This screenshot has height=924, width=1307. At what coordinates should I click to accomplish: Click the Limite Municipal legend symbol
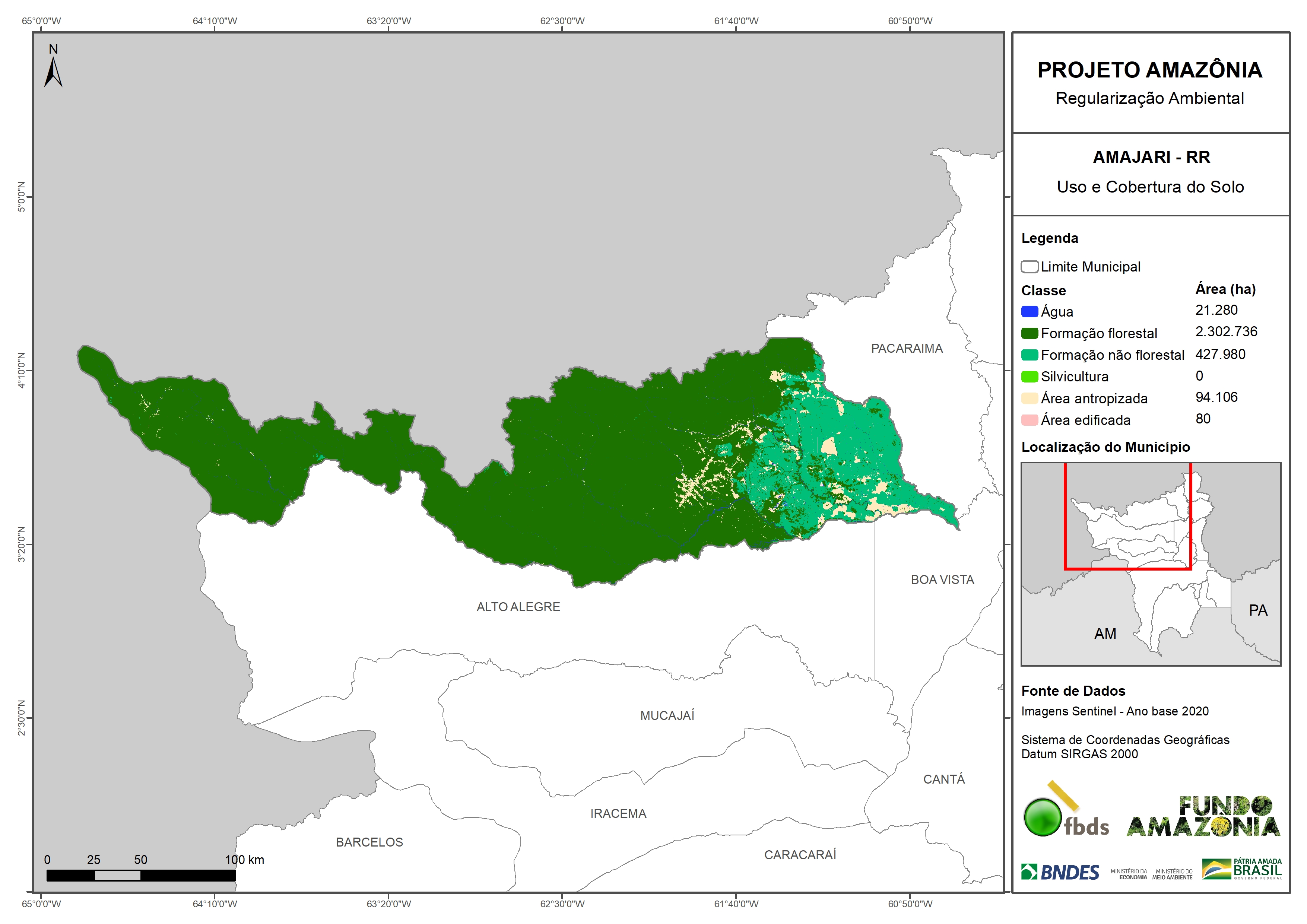point(1029,266)
